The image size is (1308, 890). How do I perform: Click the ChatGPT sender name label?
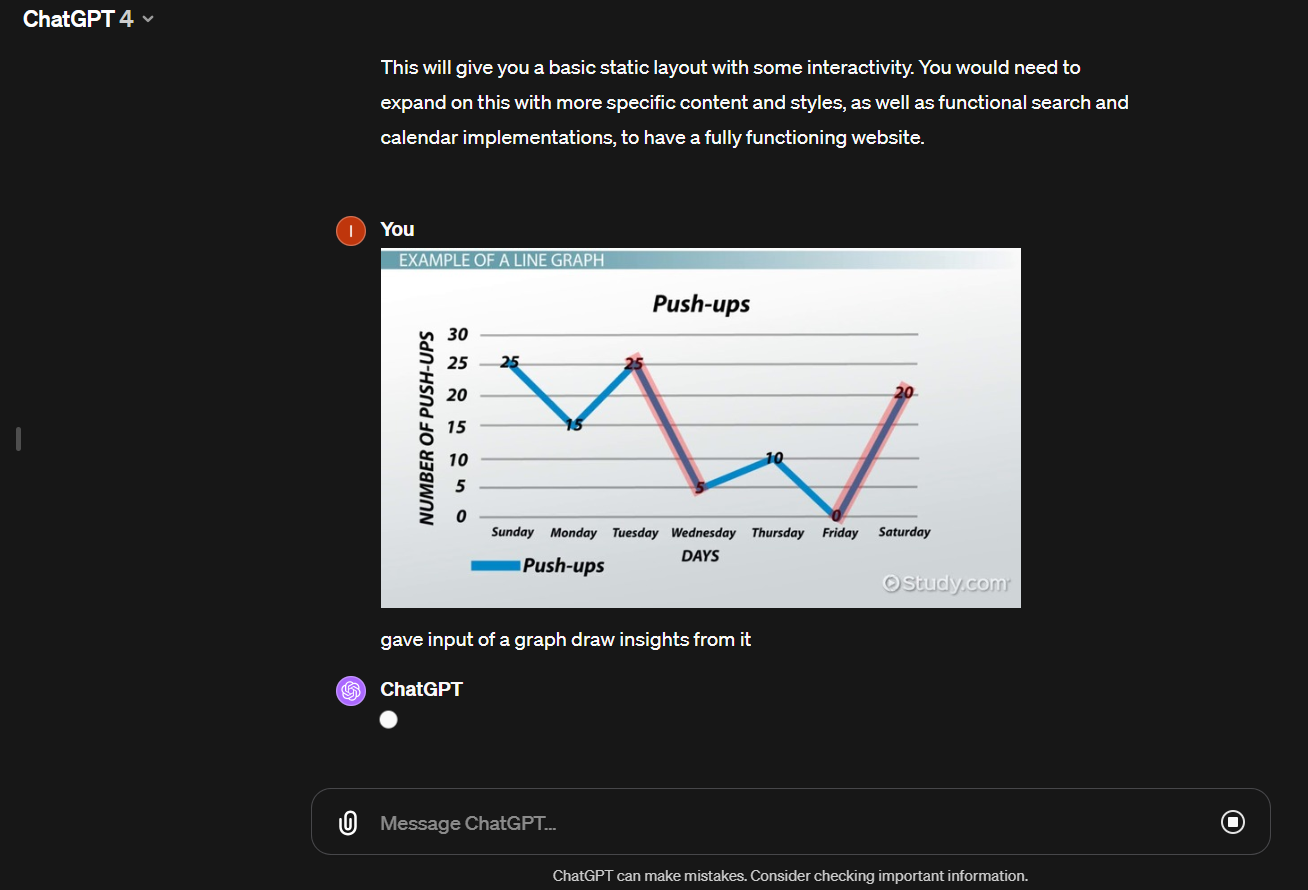coord(421,689)
